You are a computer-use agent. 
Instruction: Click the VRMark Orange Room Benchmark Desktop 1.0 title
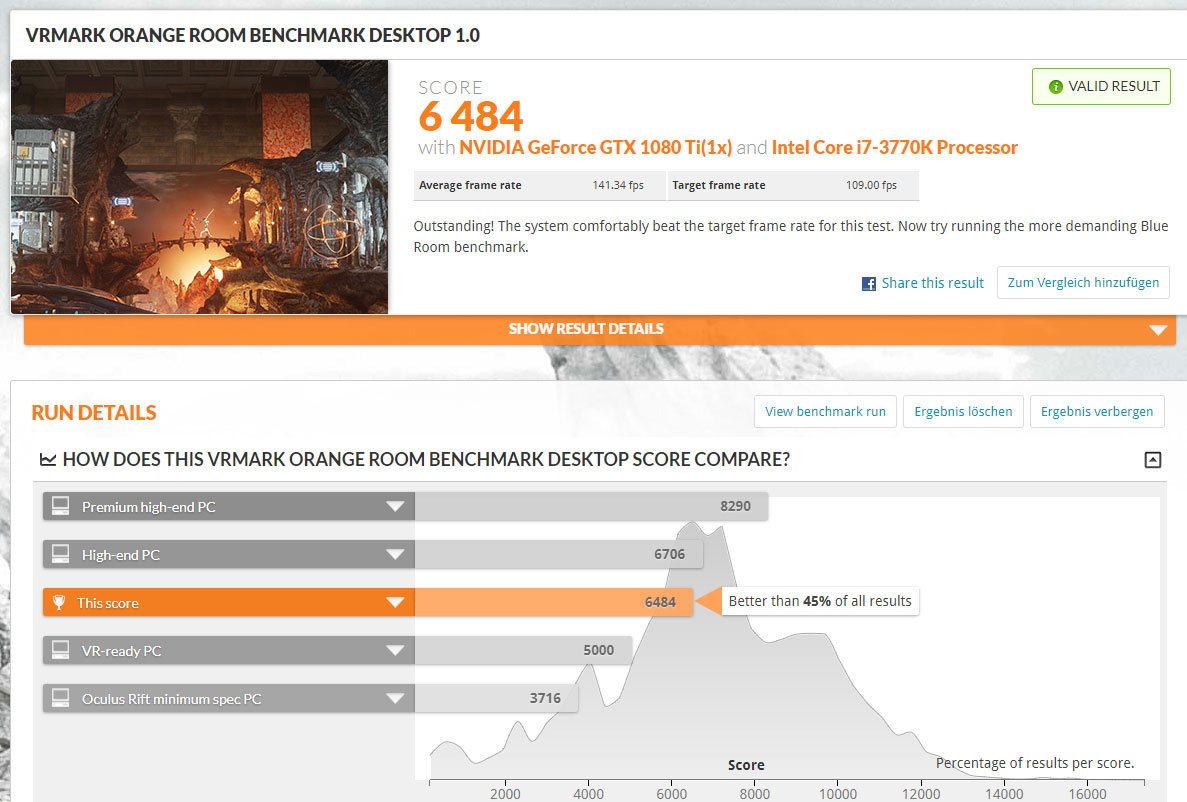point(253,36)
